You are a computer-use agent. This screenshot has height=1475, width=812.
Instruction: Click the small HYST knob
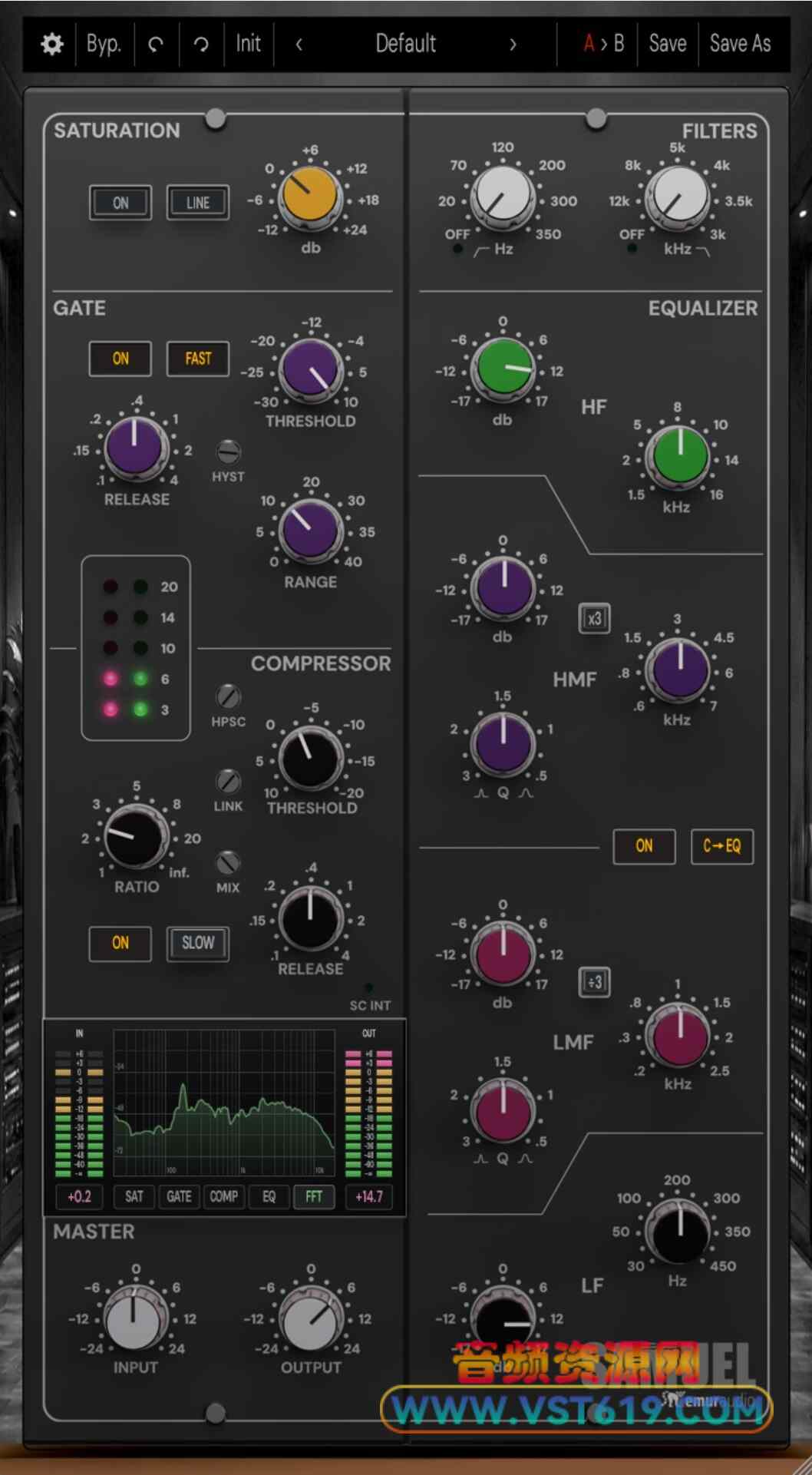pos(228,451)
